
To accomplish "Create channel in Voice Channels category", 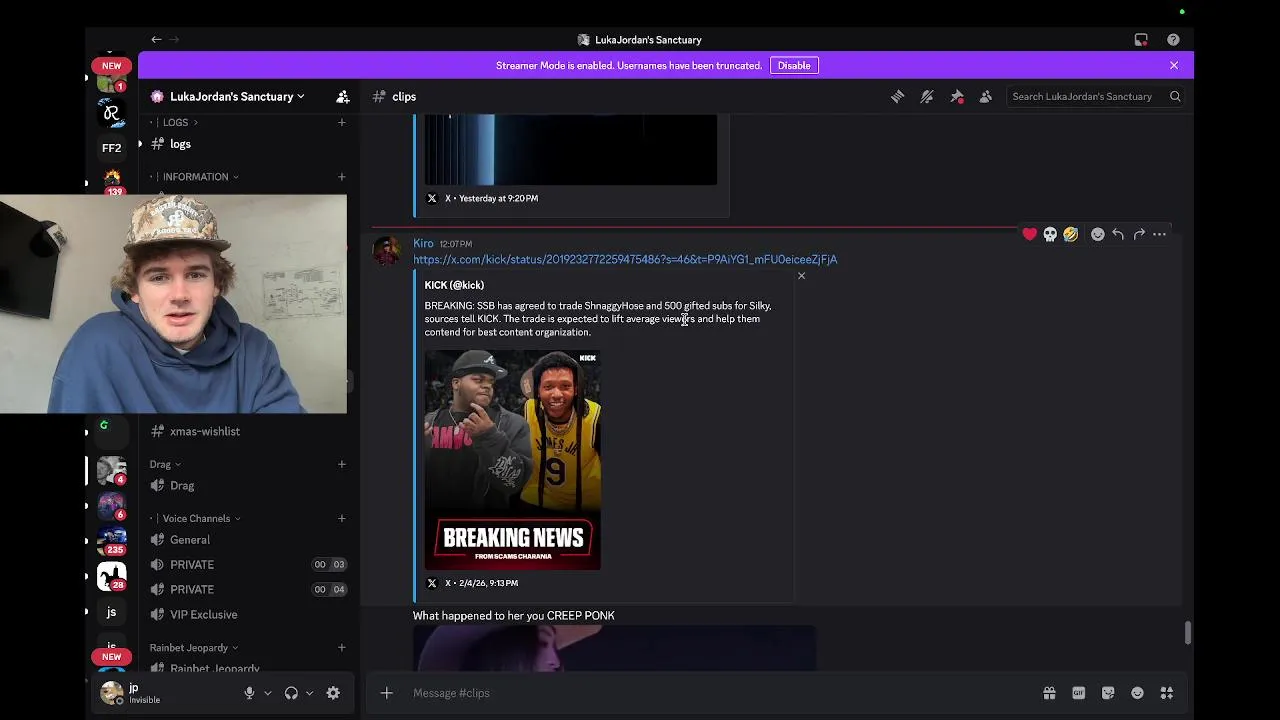I will 341,518.
